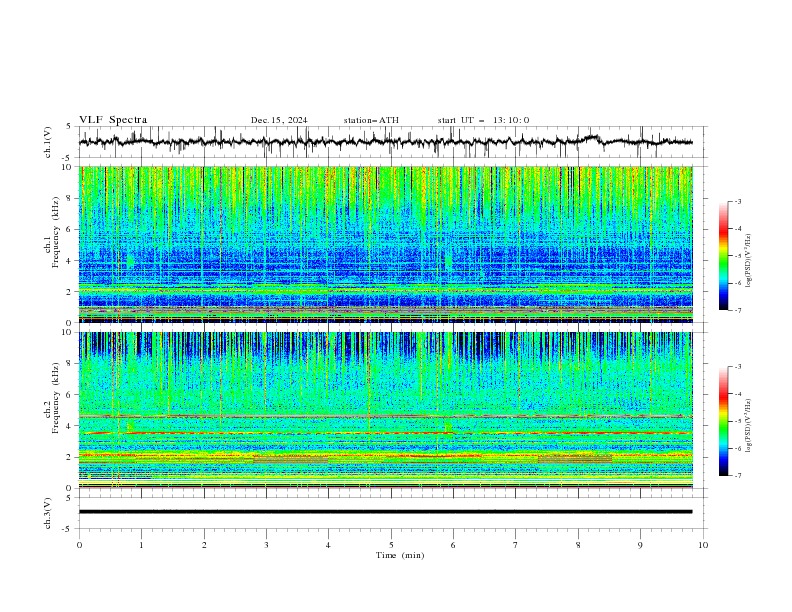
Task: Click the ch.1 spectrogram color bar
Action: [723, 256]
